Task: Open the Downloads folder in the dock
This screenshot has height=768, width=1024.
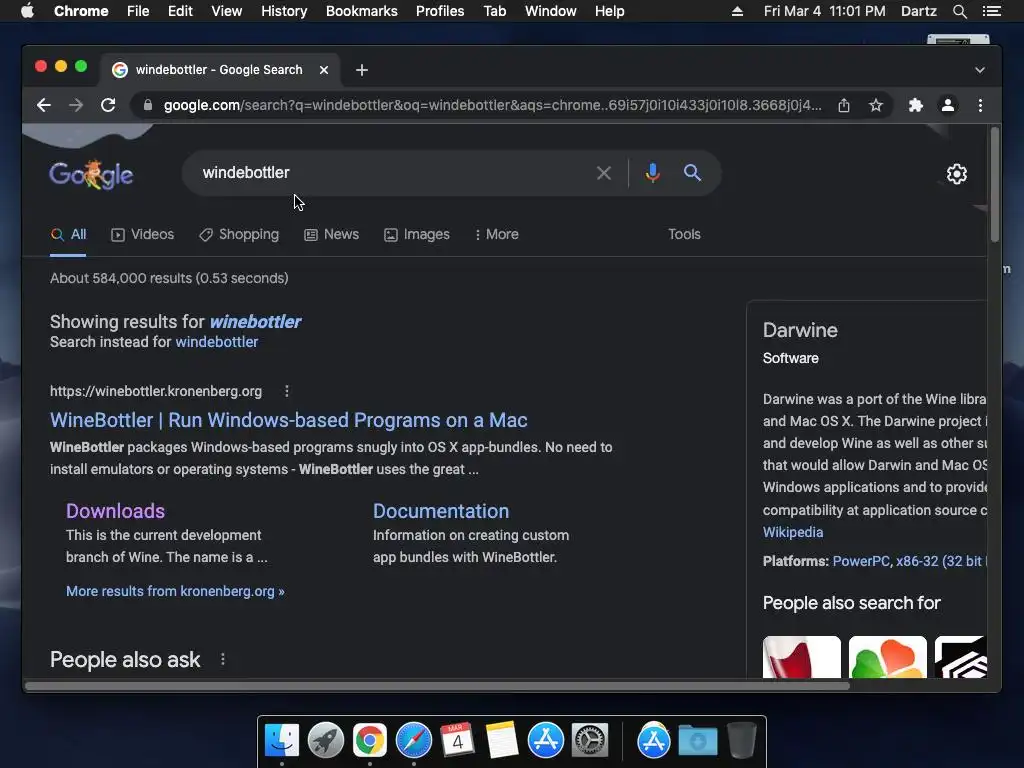Action: (697, 741)
